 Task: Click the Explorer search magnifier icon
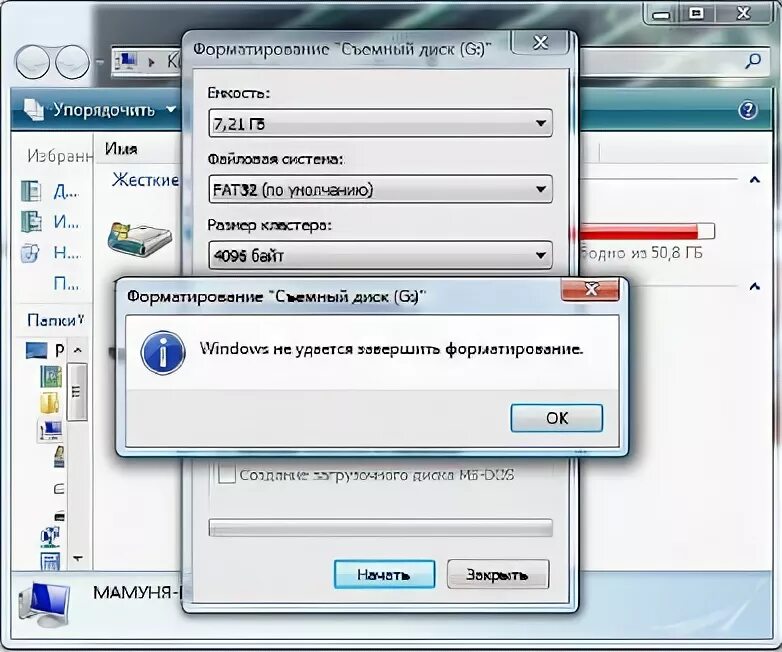tap(753, 61)
